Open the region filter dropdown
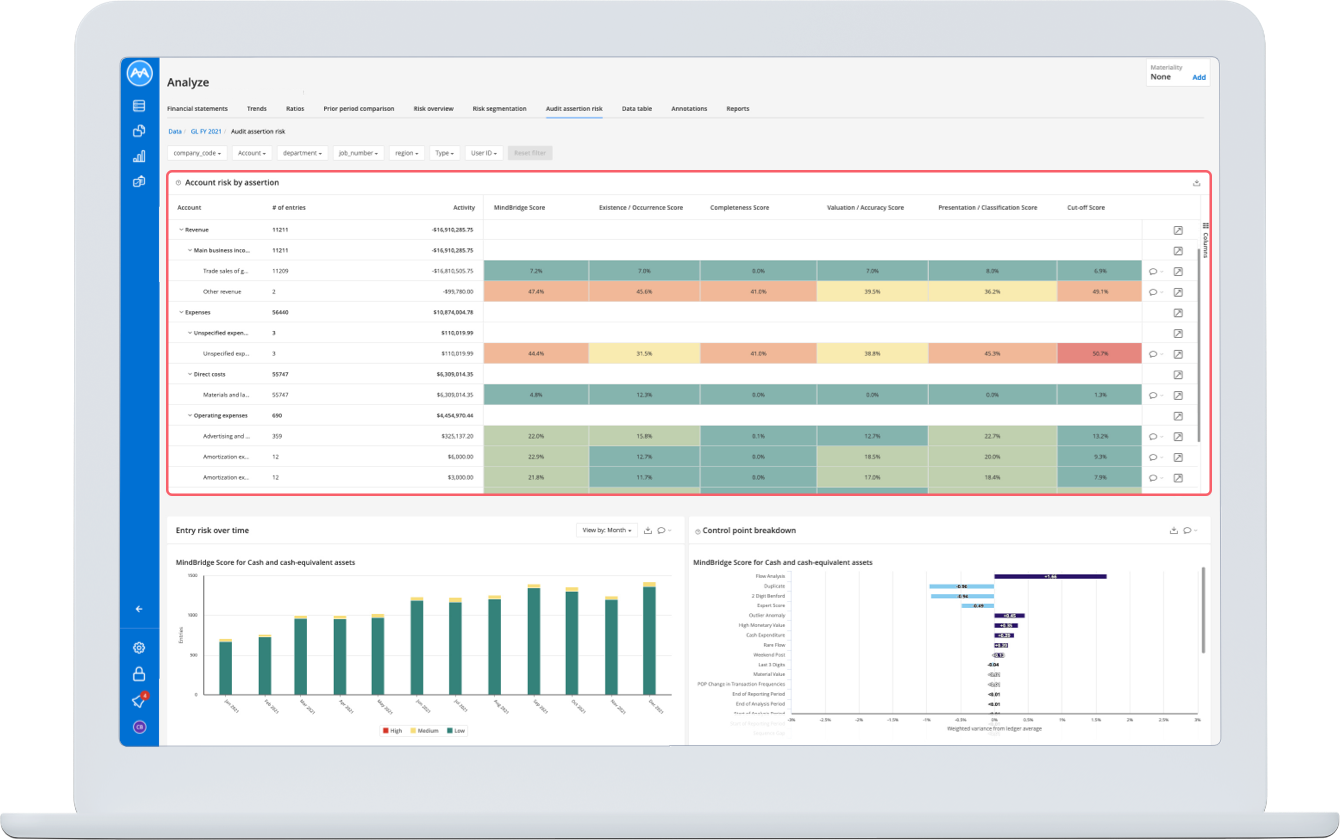Screen dimensions: 1340x840 tap(407, 153)
